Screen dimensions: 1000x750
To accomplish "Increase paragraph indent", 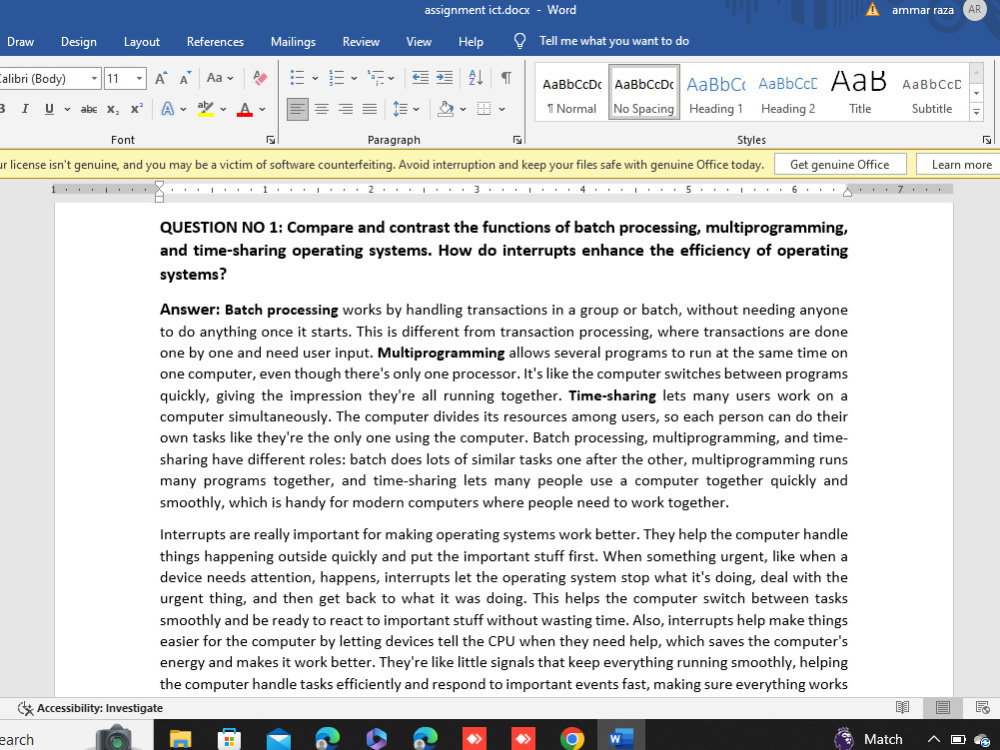I will 445,78.
